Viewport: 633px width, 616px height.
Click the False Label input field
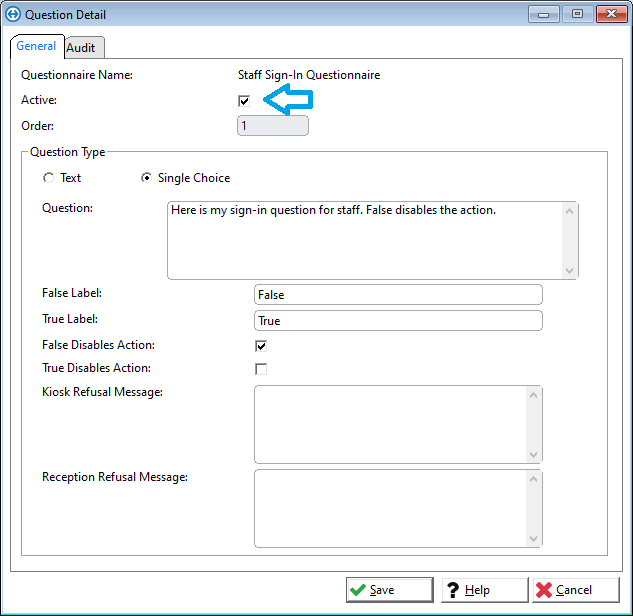pos(398,295)
